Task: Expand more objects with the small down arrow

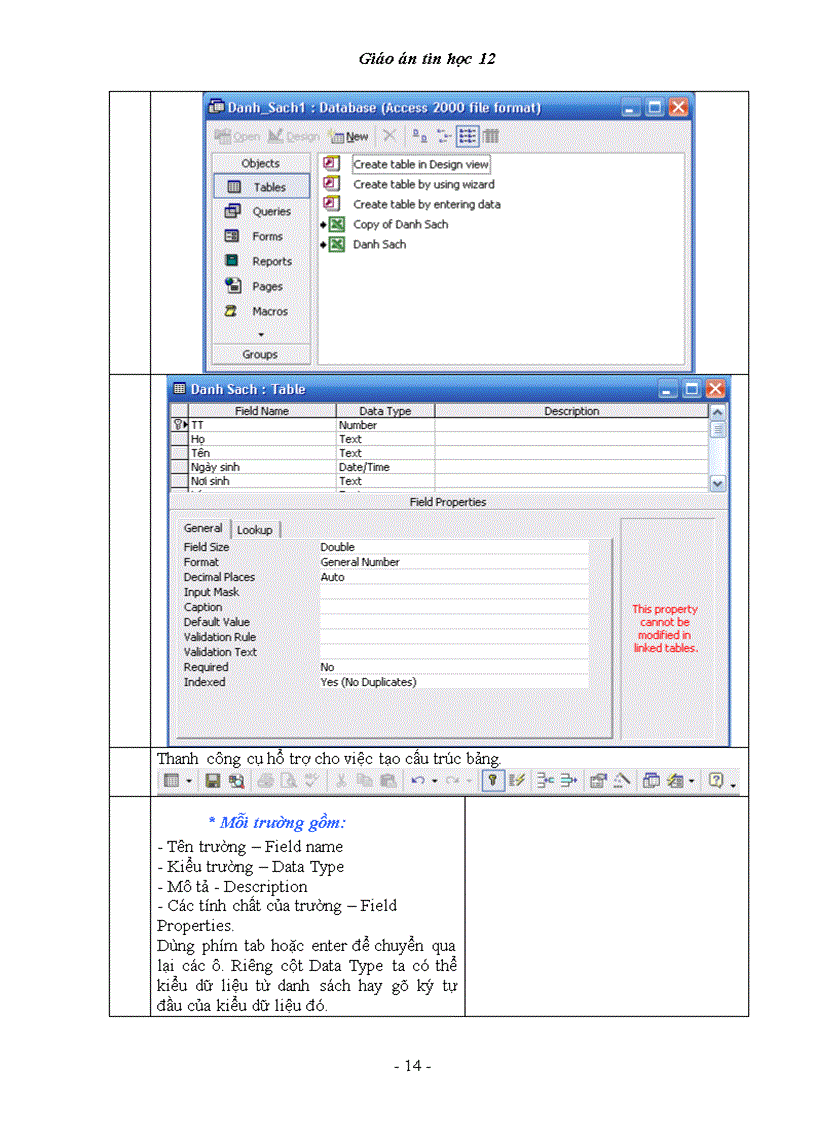Action: click(x=260, y=334)
